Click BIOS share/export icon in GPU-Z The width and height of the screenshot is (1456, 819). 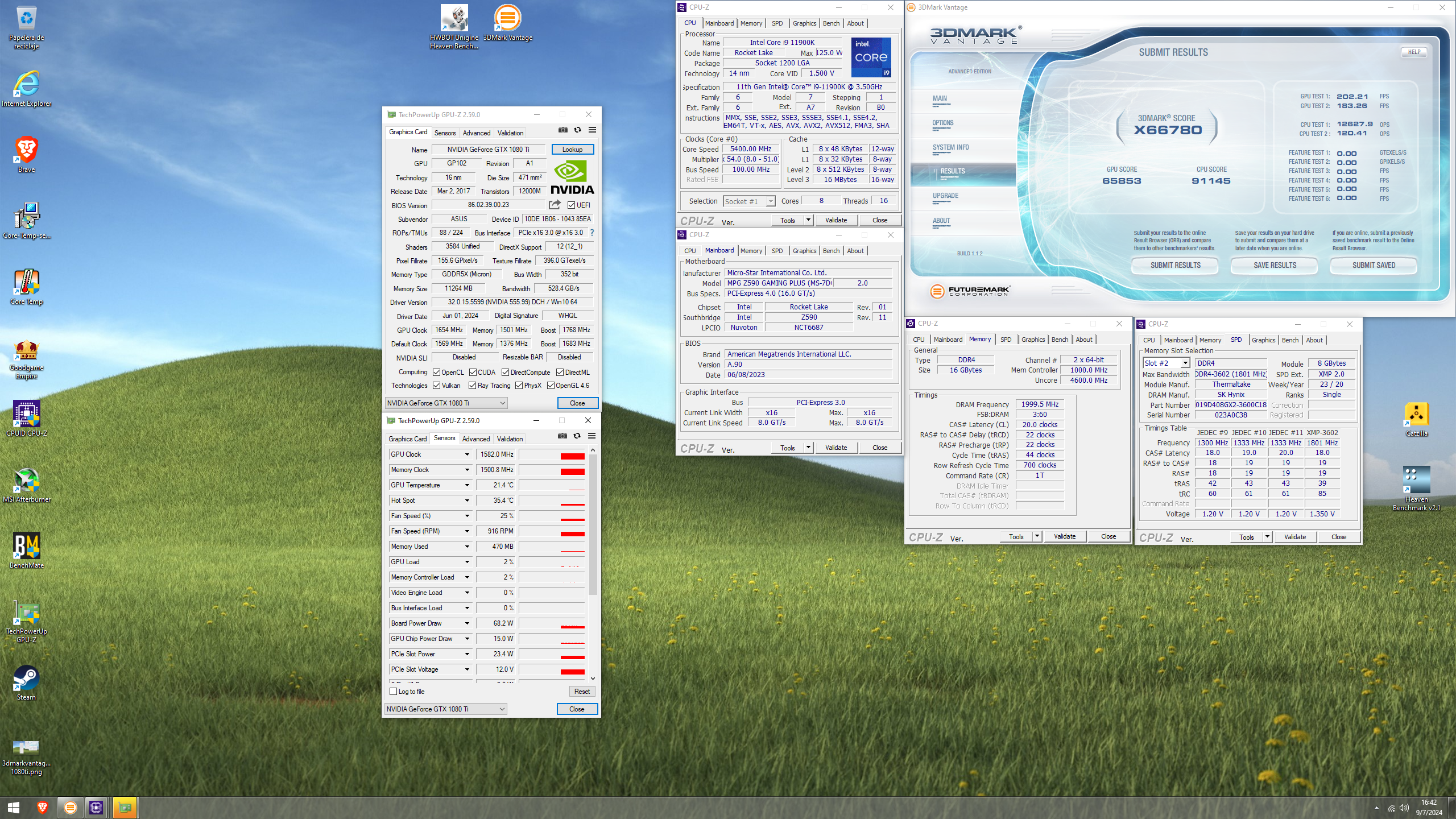tap(555, 204)
